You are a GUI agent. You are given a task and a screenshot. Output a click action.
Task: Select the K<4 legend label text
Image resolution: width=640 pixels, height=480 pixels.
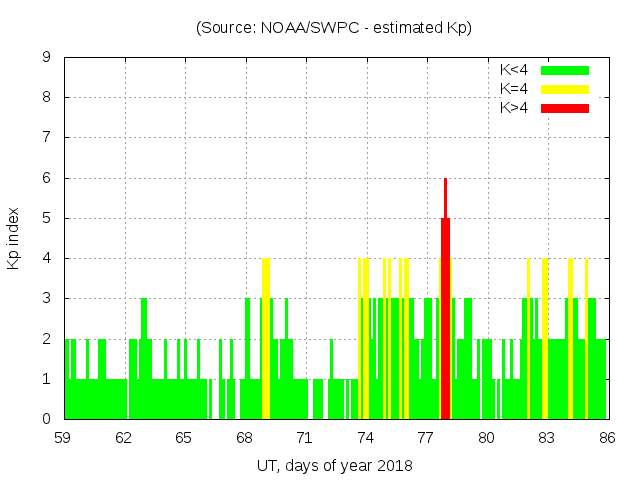coord(514,70)
